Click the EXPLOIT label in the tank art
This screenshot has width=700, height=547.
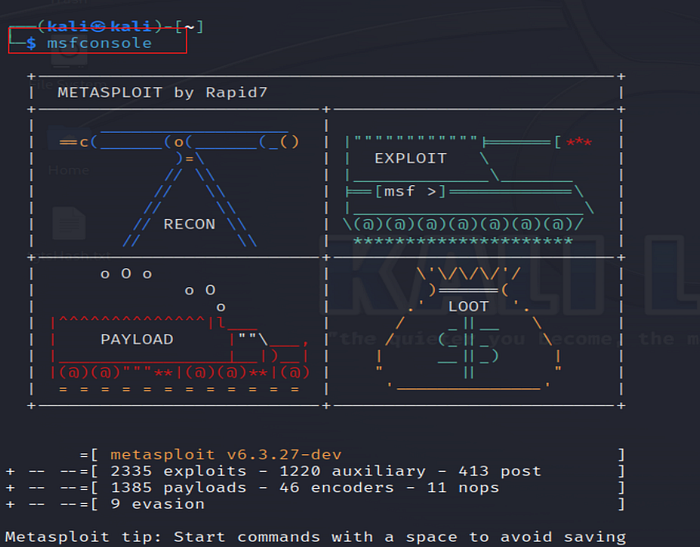410,158
